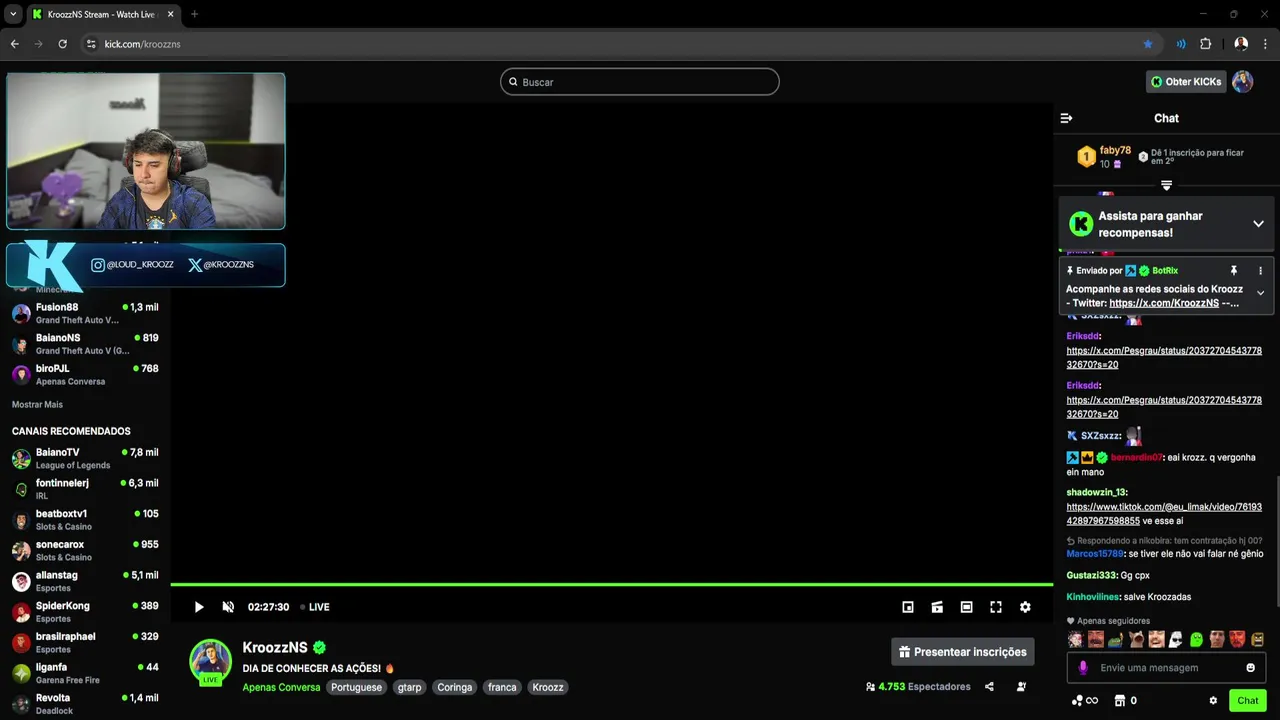Screen dimensions: 1280x720
Task: Insert the sunglasses ghost emote
Action: tap(1176, 639)
